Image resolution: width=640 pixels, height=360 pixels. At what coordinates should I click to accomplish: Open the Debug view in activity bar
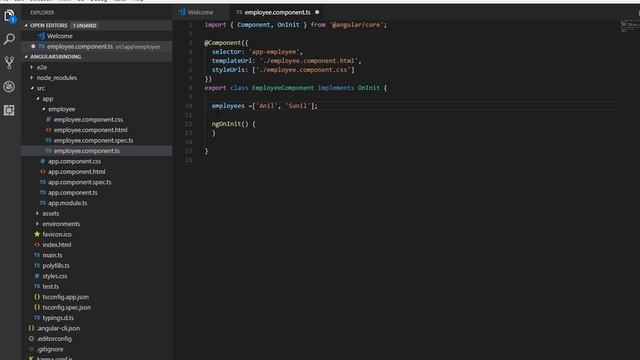click(x=9, y=87)
